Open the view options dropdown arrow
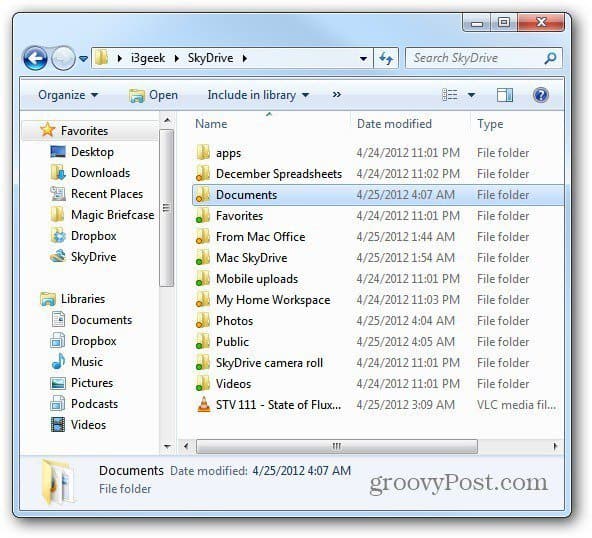 471,95
